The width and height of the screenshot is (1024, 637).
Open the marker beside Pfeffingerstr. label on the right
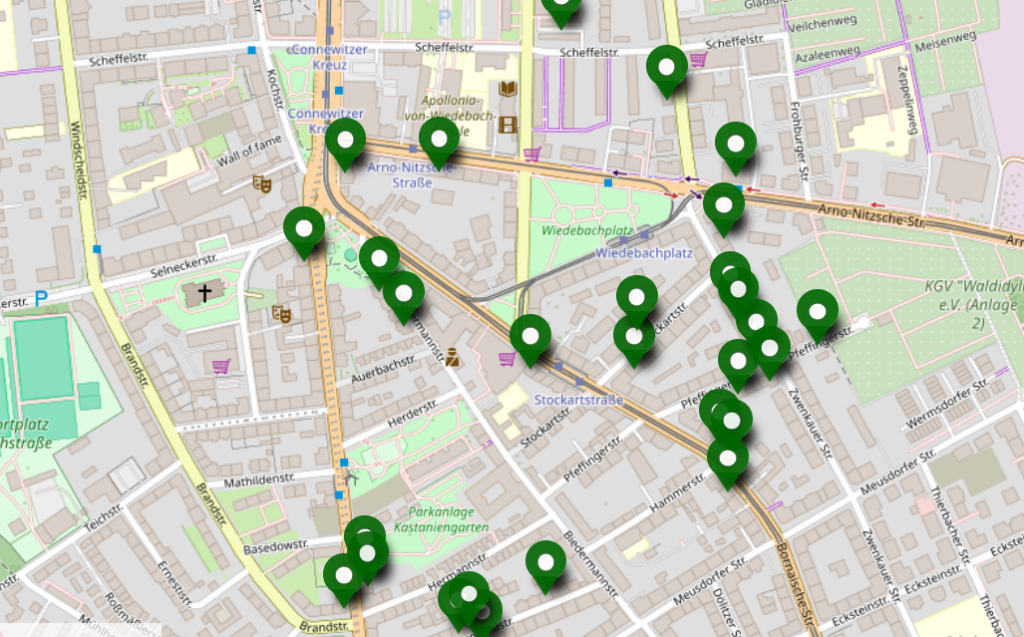pos(818,317)
